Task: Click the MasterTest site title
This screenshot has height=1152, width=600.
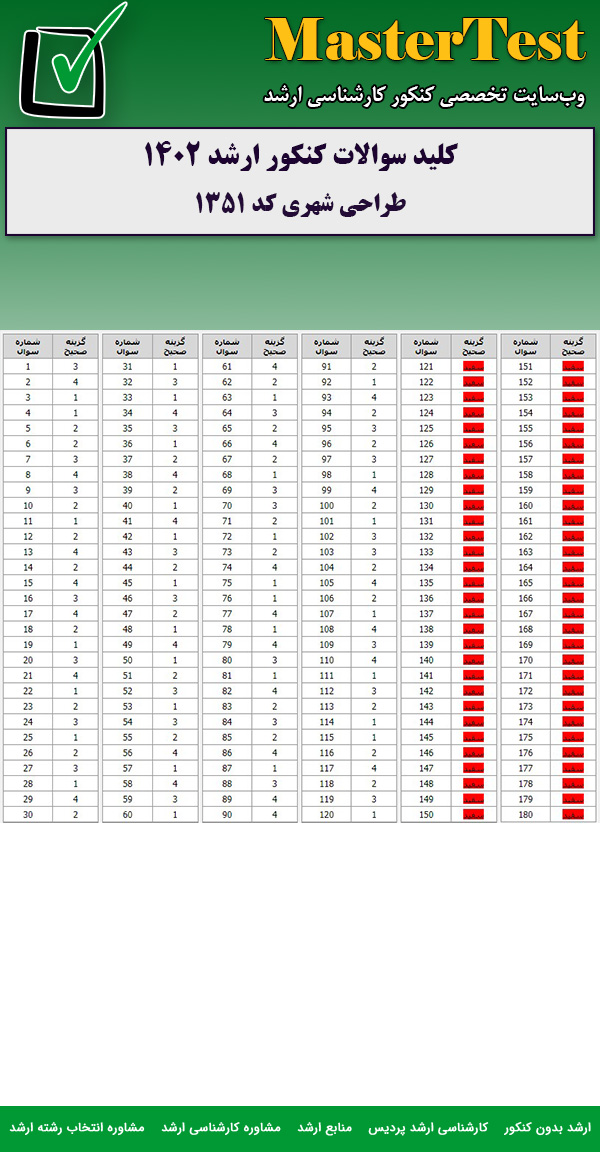Action: point(425,42)
